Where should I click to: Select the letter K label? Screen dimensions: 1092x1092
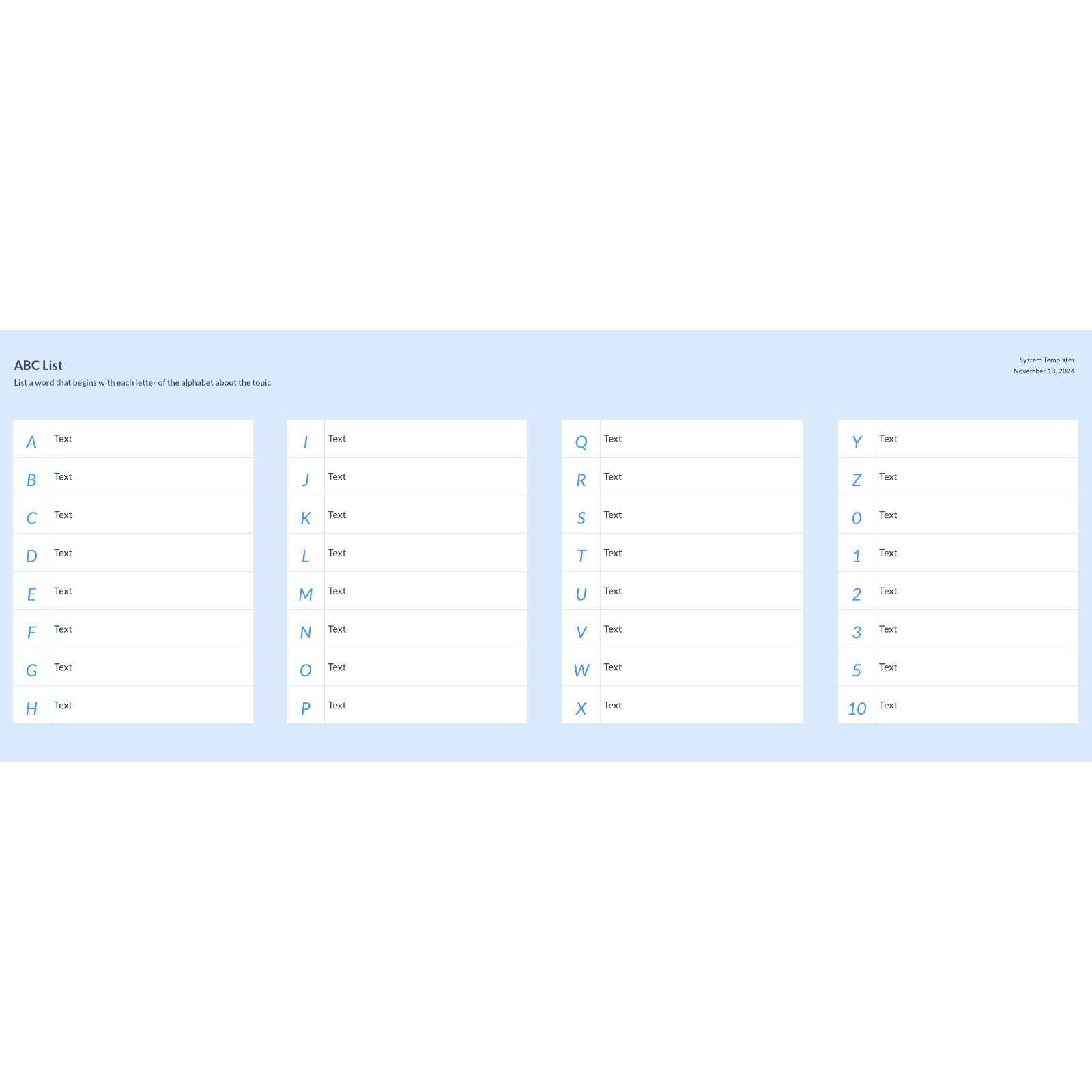[306, 518]
